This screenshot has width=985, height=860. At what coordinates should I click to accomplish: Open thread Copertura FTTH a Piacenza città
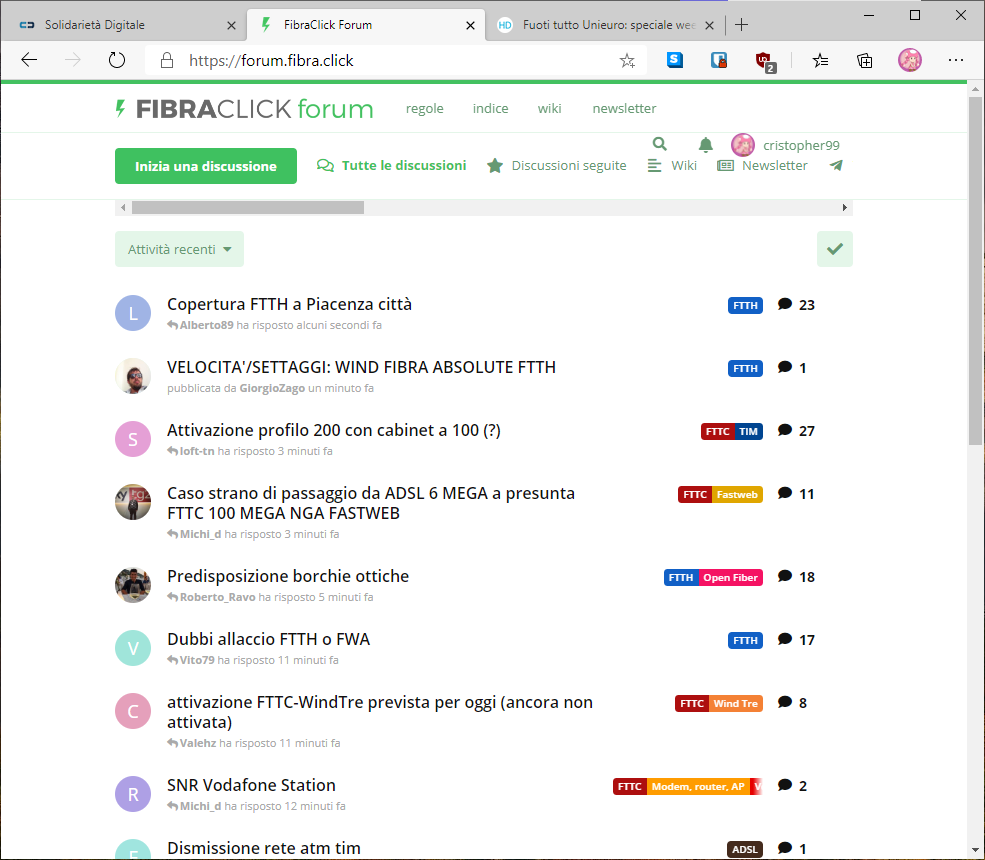pyautogui.click(x=290, y=304)
